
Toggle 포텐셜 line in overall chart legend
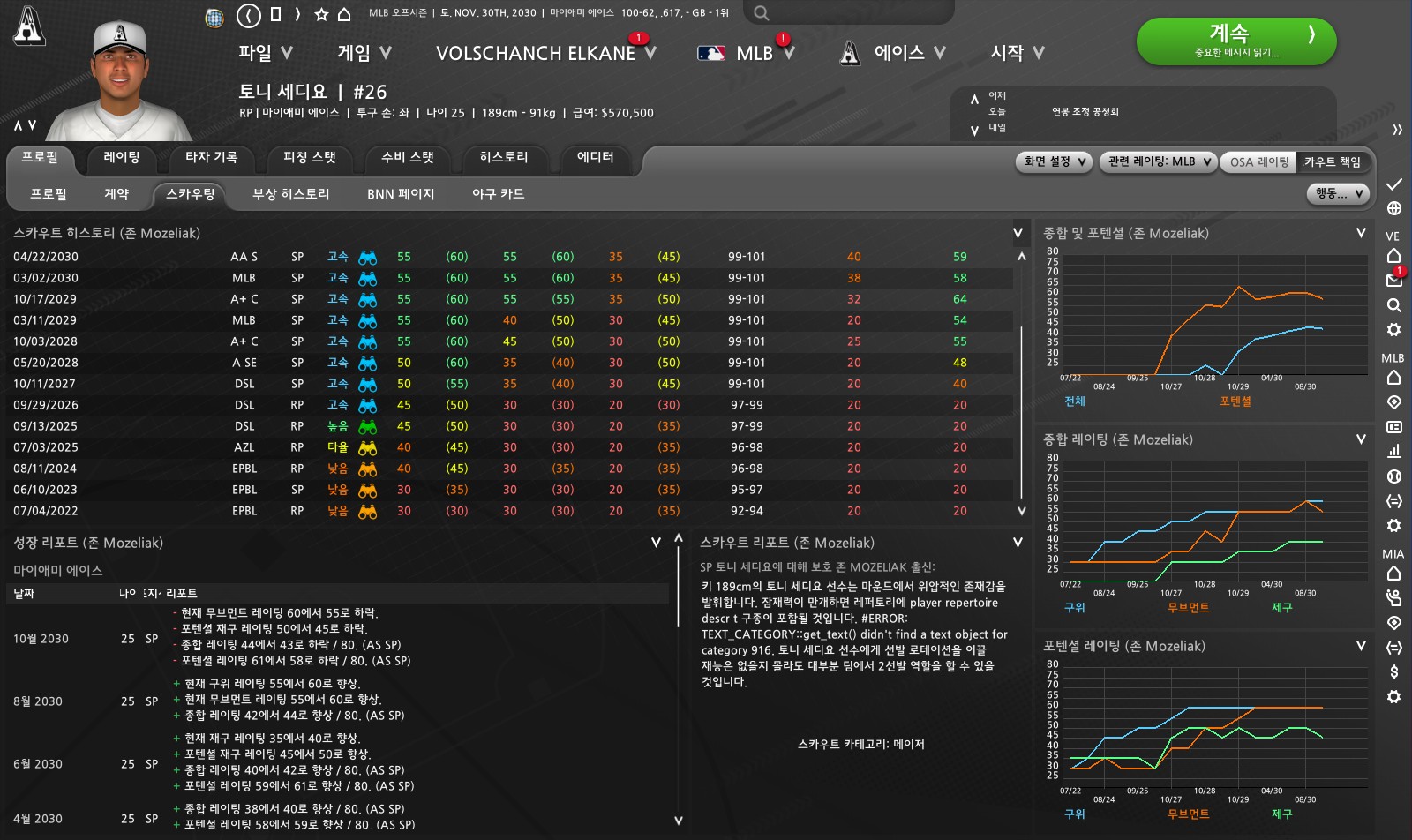(1235, 401)
